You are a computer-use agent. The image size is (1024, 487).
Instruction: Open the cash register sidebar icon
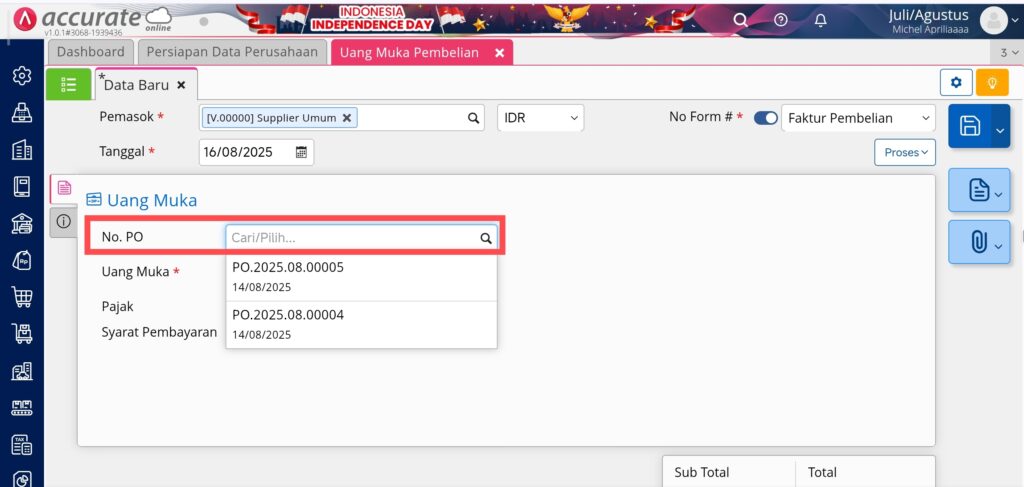pyautogui.click(x=22, y=113)
